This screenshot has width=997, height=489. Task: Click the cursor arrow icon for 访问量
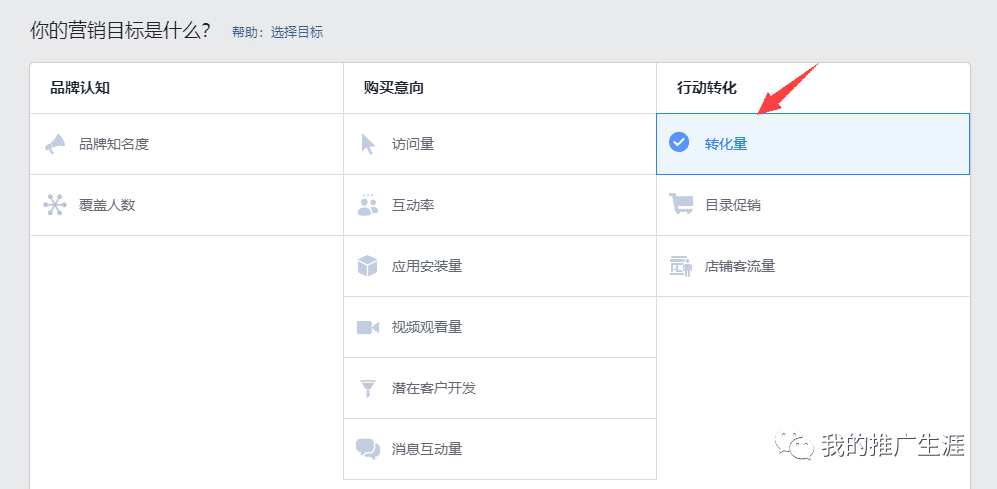point(368,144)
